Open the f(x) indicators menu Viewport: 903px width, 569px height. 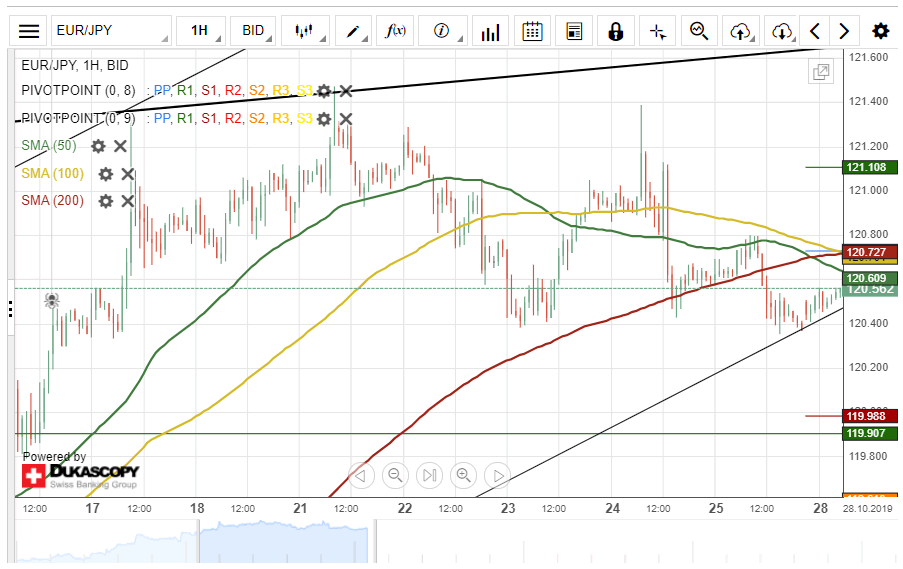coord(396,31)
